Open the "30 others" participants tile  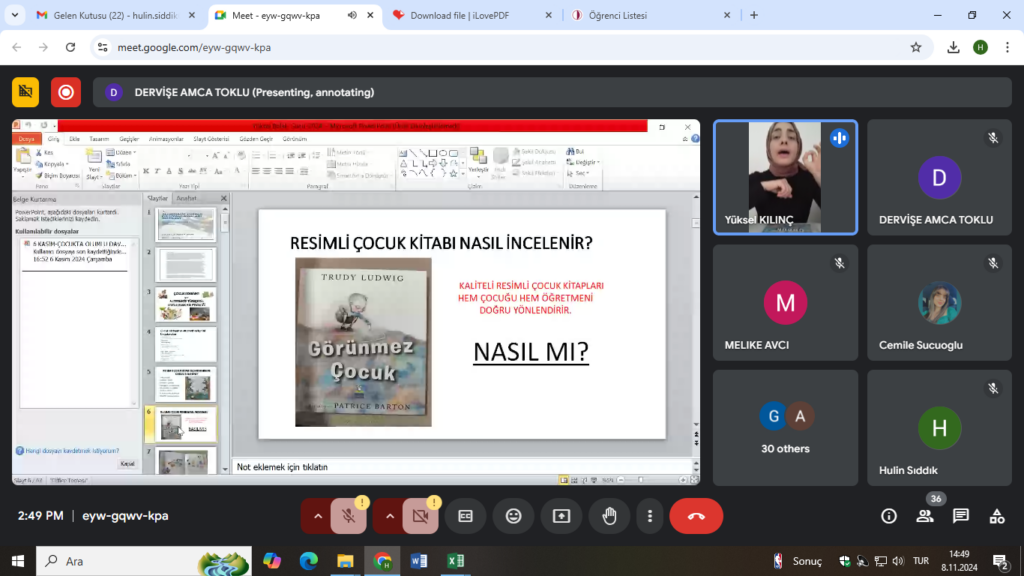(785, 429)
